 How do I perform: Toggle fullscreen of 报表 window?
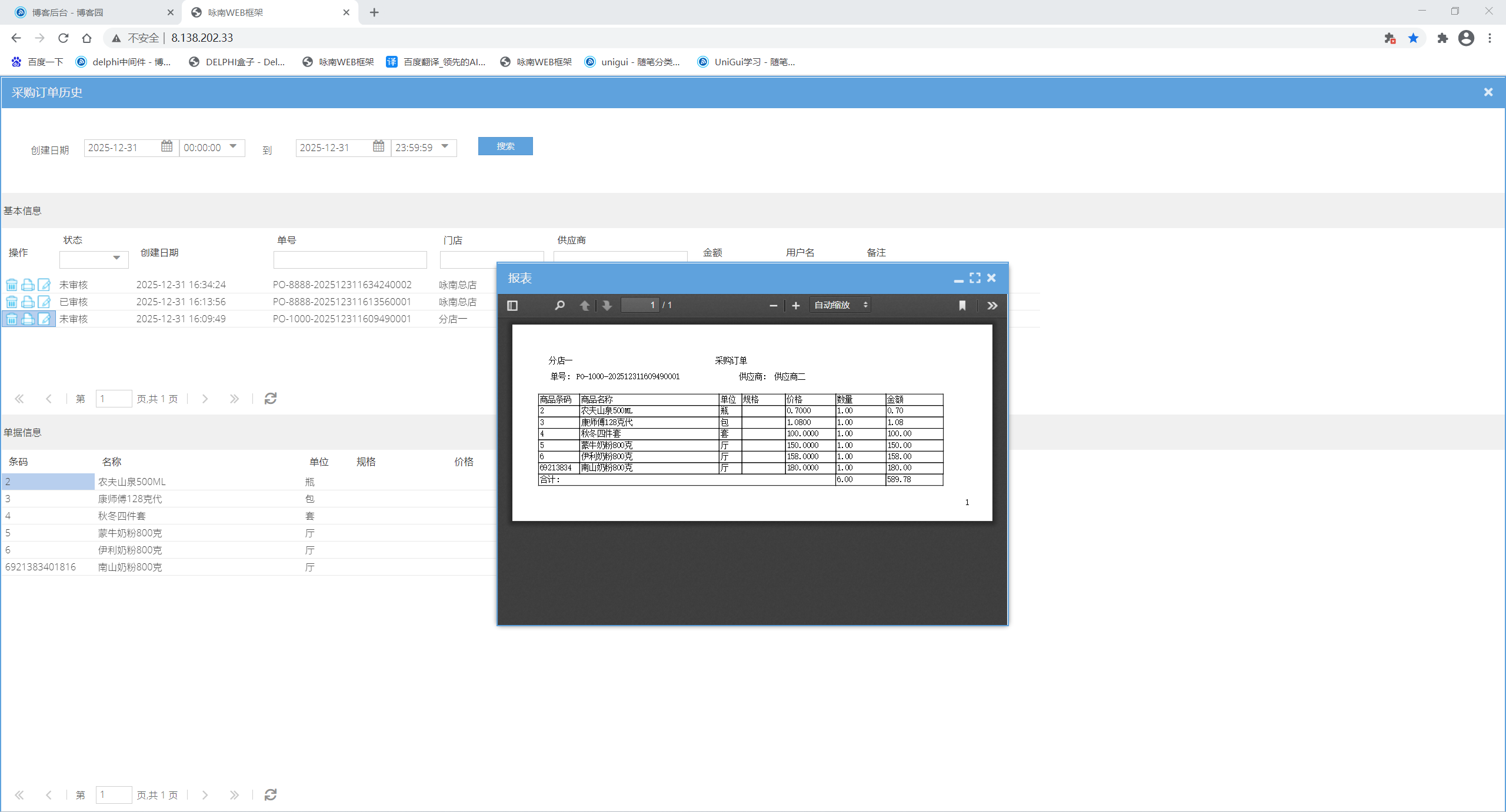[x=975, y=278]
